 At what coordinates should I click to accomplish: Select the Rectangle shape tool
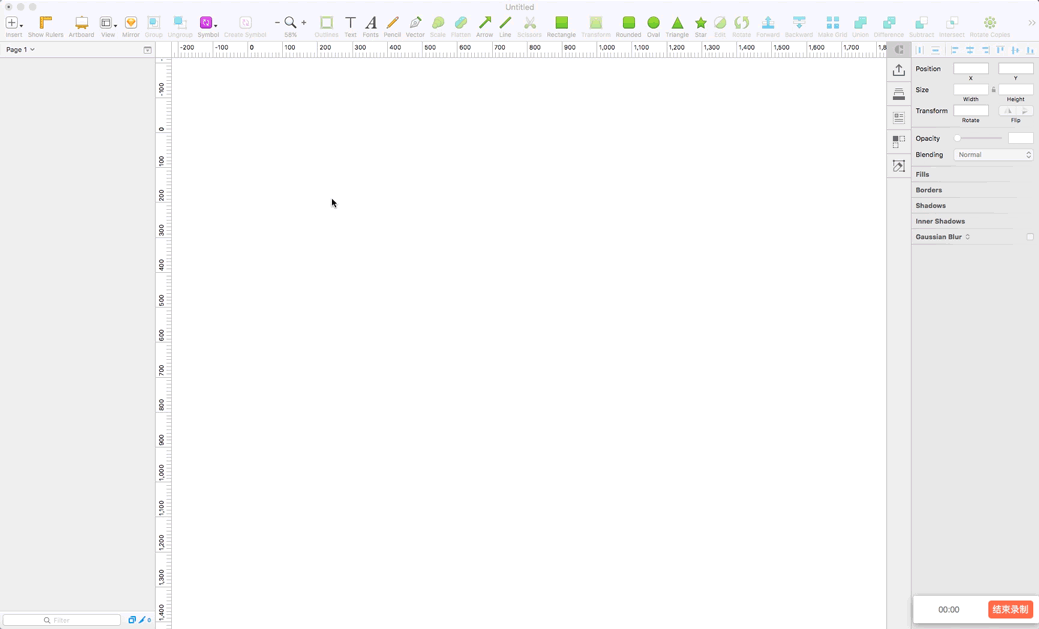561,23
